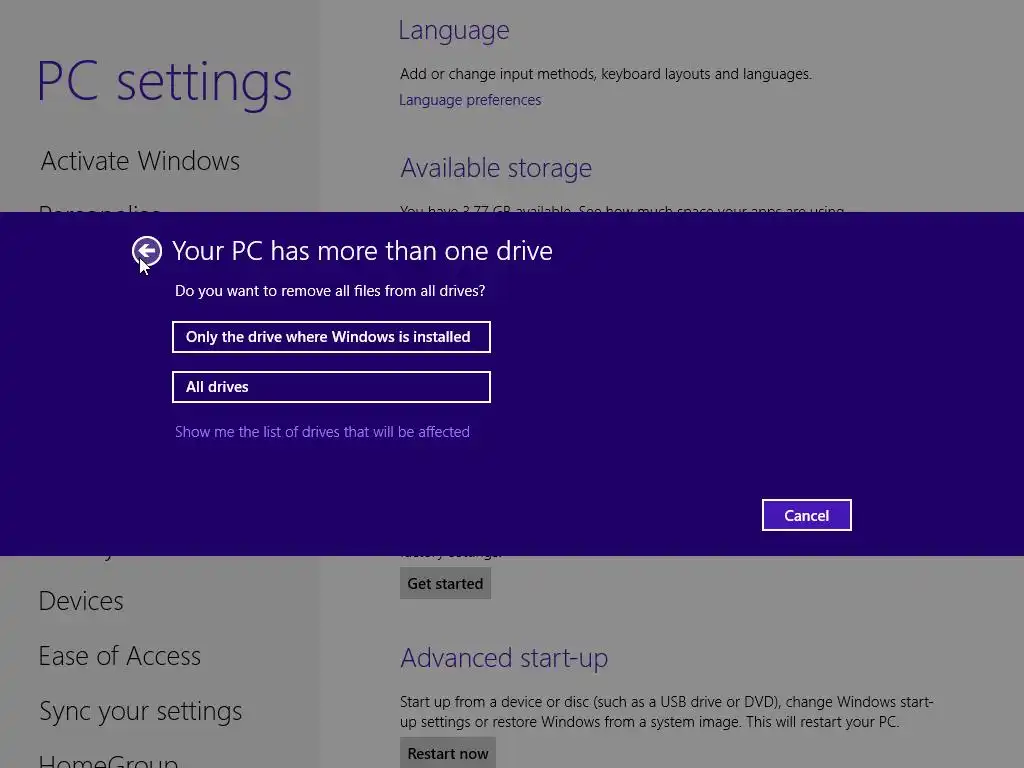Open Language preferences link
1024x768 pixels.
pyautogui.click(x=470, y=100)
